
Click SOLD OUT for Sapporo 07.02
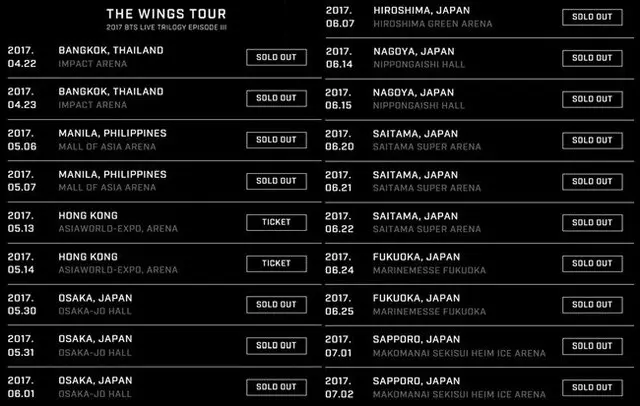click(592, 387)
